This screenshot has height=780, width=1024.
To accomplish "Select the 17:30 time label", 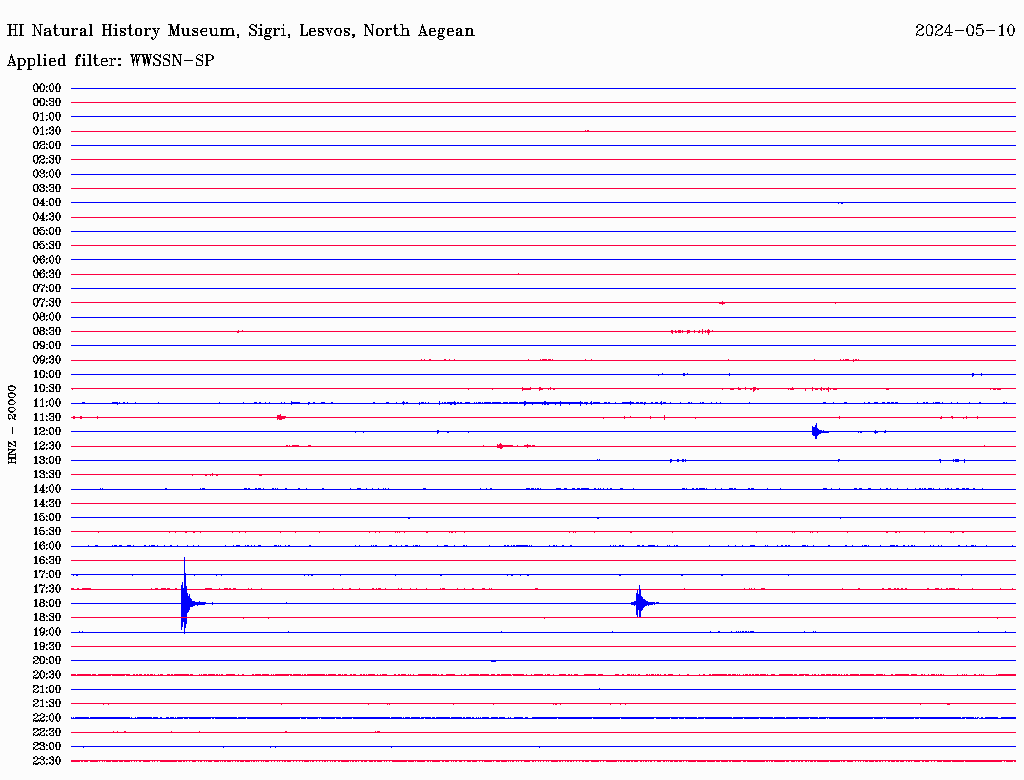I will [x=47, y=589].
